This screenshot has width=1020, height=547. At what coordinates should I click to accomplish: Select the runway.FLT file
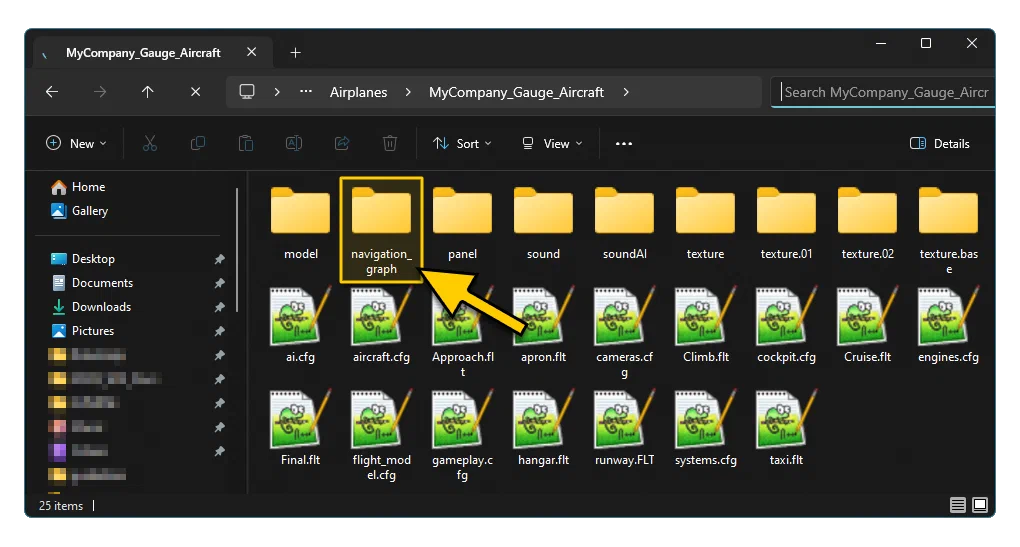tap(624, 428)
